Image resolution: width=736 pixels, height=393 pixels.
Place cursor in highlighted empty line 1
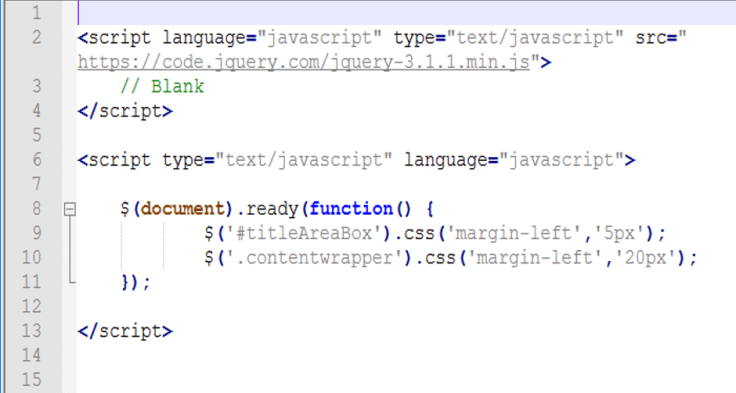pyautogui.click(x=406, y=13)
